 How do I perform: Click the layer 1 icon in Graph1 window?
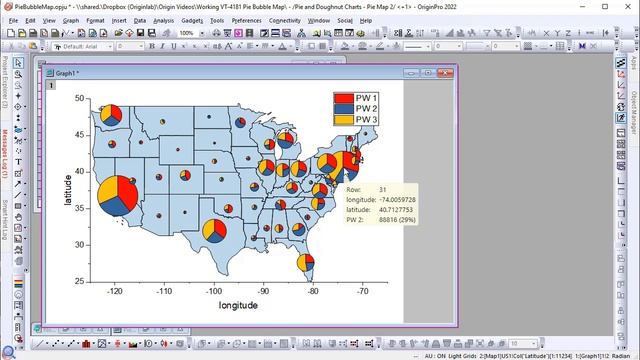coord(51,85)
